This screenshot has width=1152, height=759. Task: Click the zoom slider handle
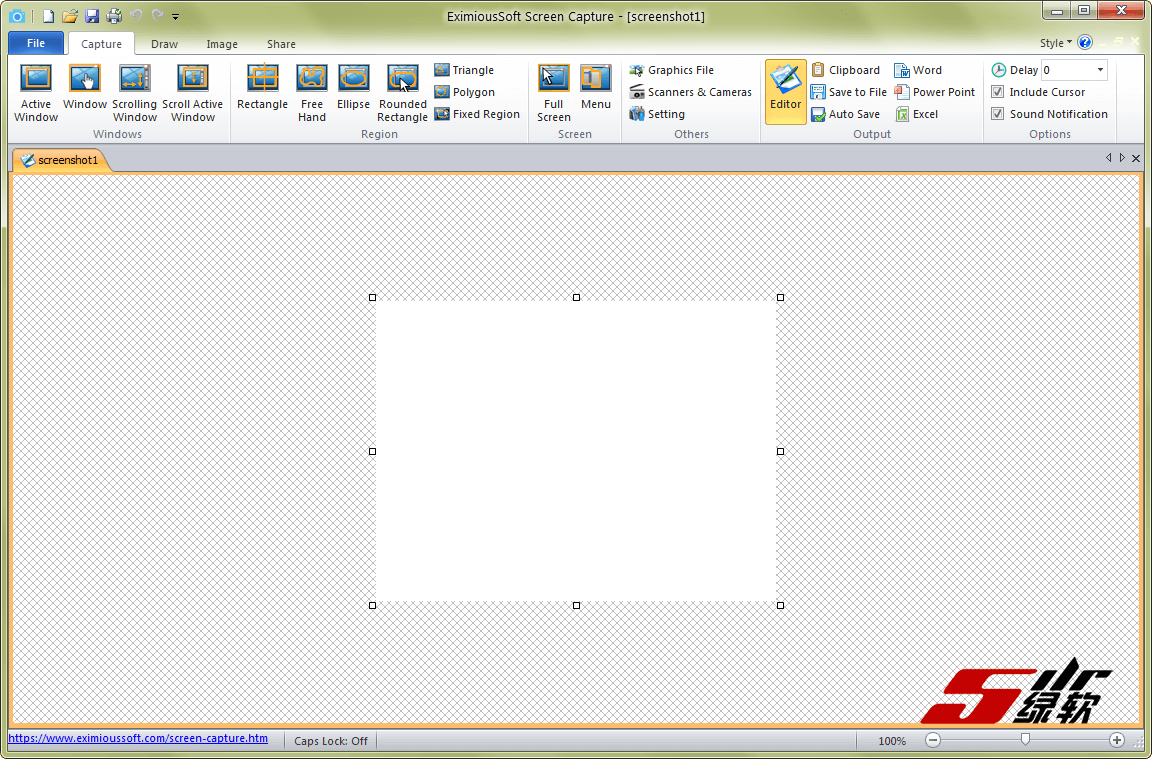click(1025, 739)
